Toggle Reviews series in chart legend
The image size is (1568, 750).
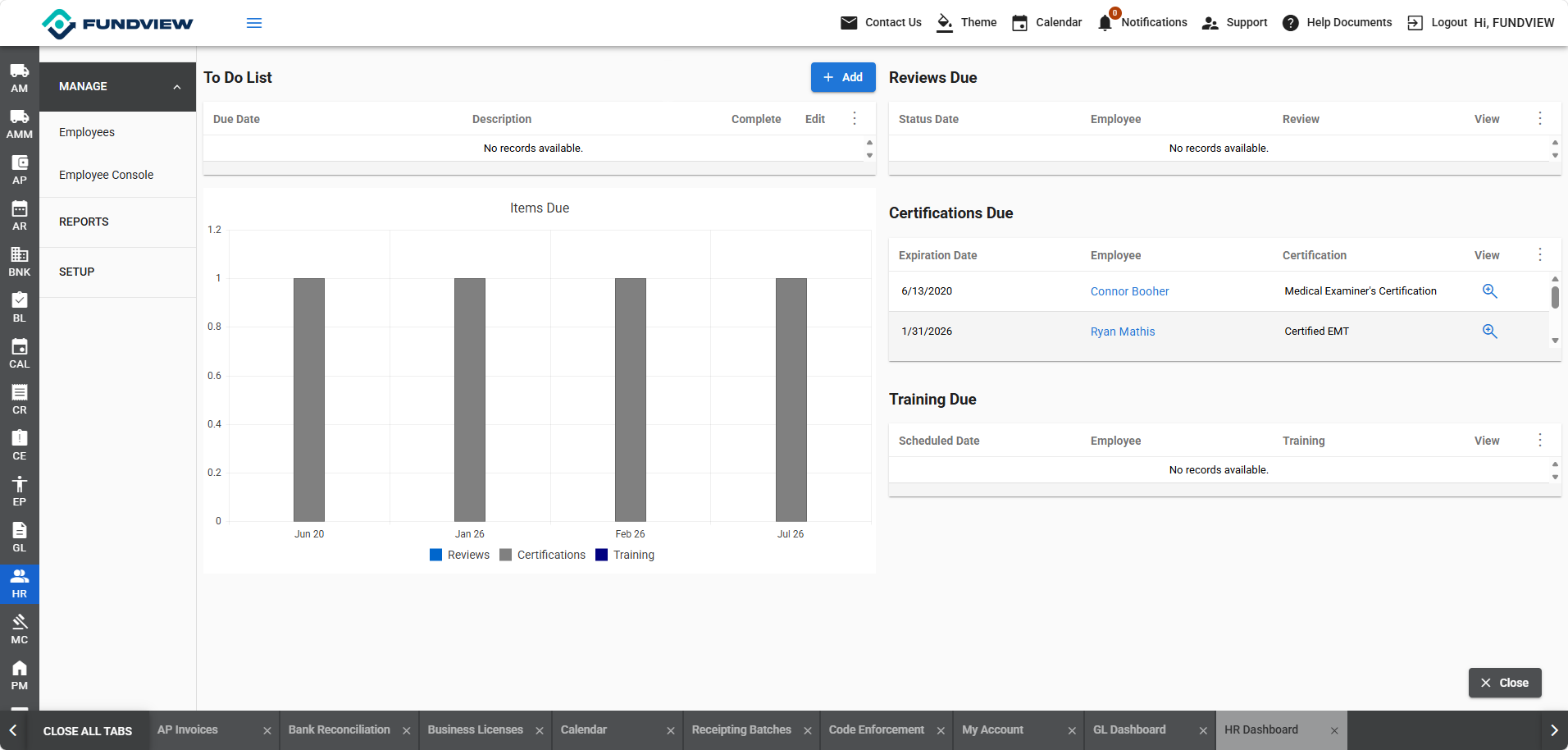[459, 555]
